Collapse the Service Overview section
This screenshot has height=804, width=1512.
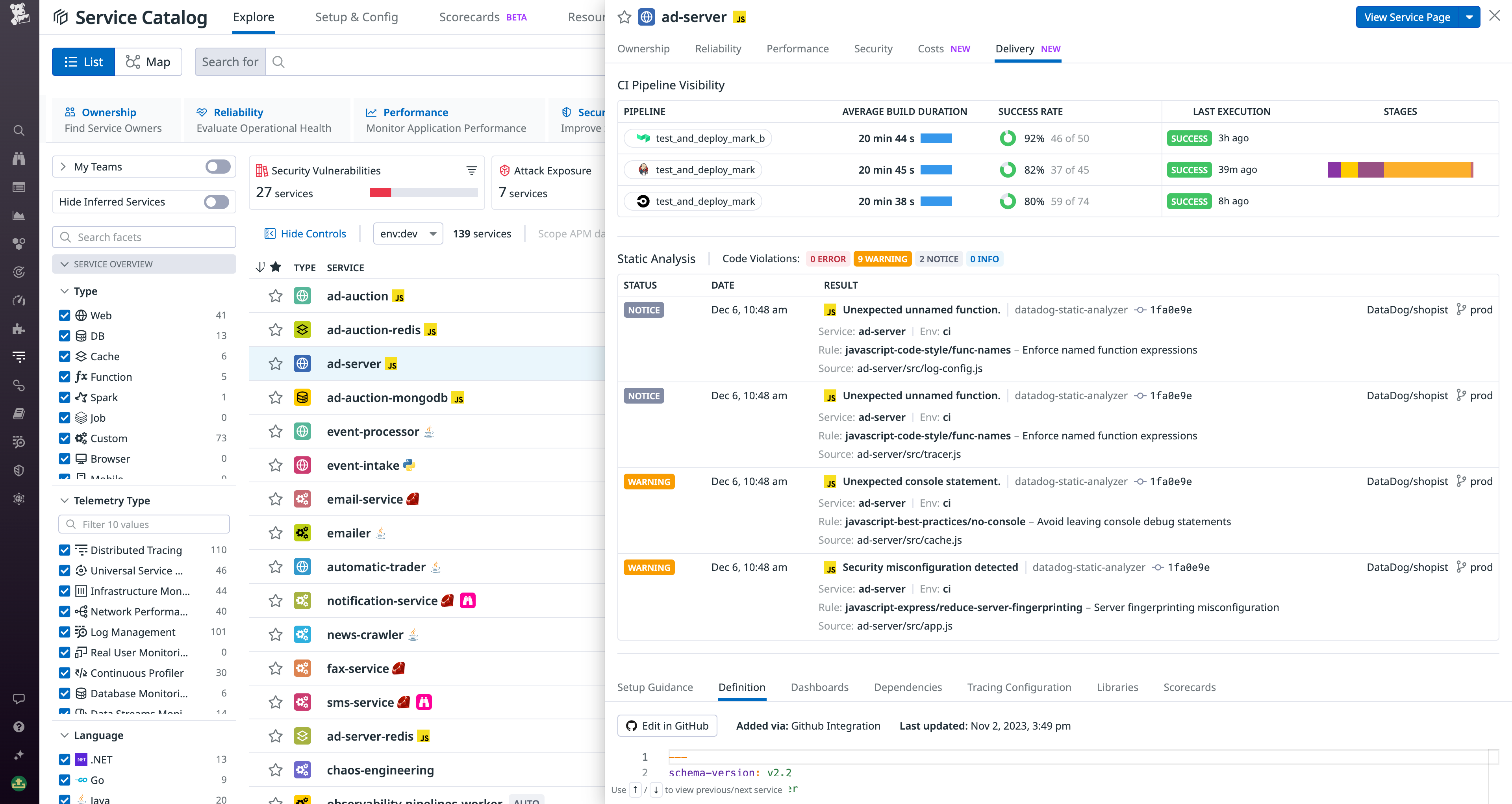point(66,263)
